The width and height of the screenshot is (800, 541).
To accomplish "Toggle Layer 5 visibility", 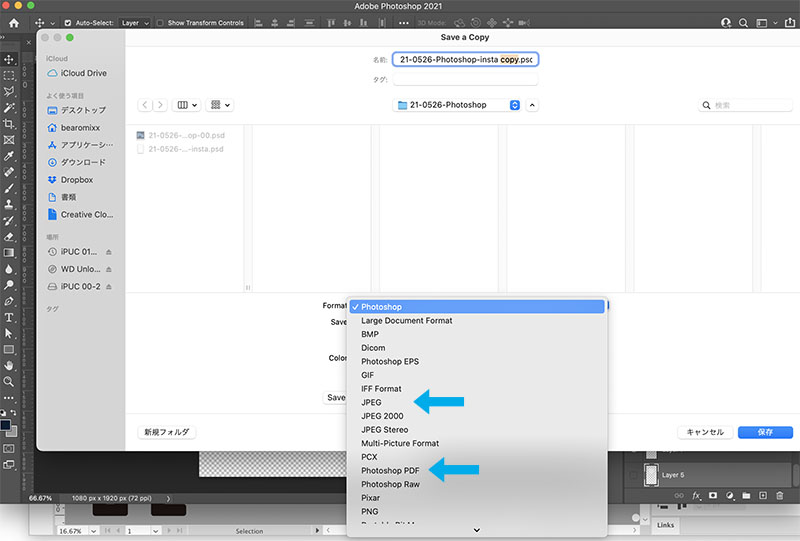I will click(x=634, y=475).
